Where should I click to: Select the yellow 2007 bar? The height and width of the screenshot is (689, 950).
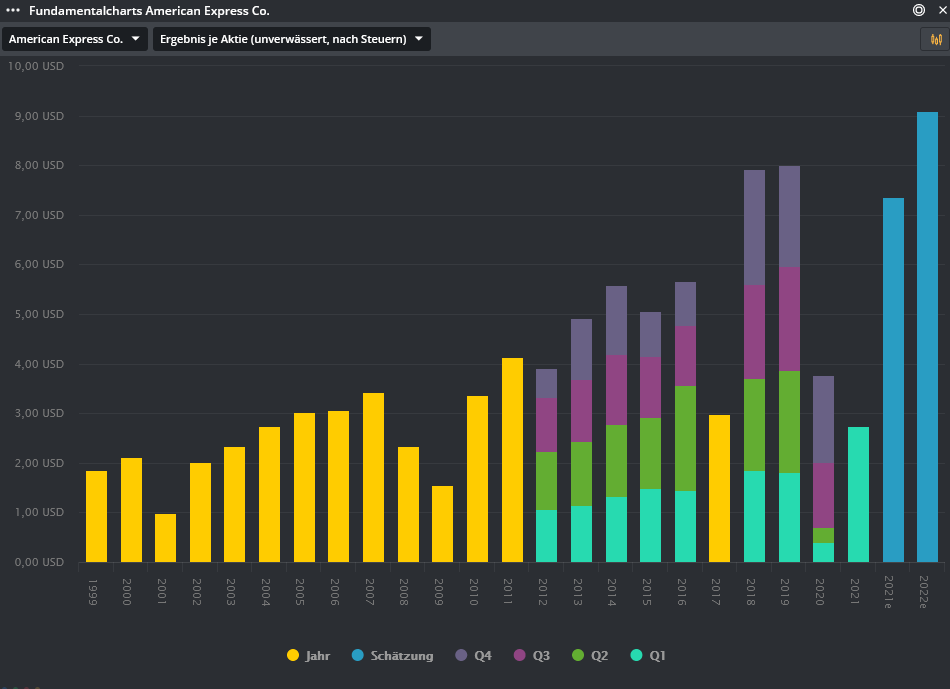pos(373,477)
